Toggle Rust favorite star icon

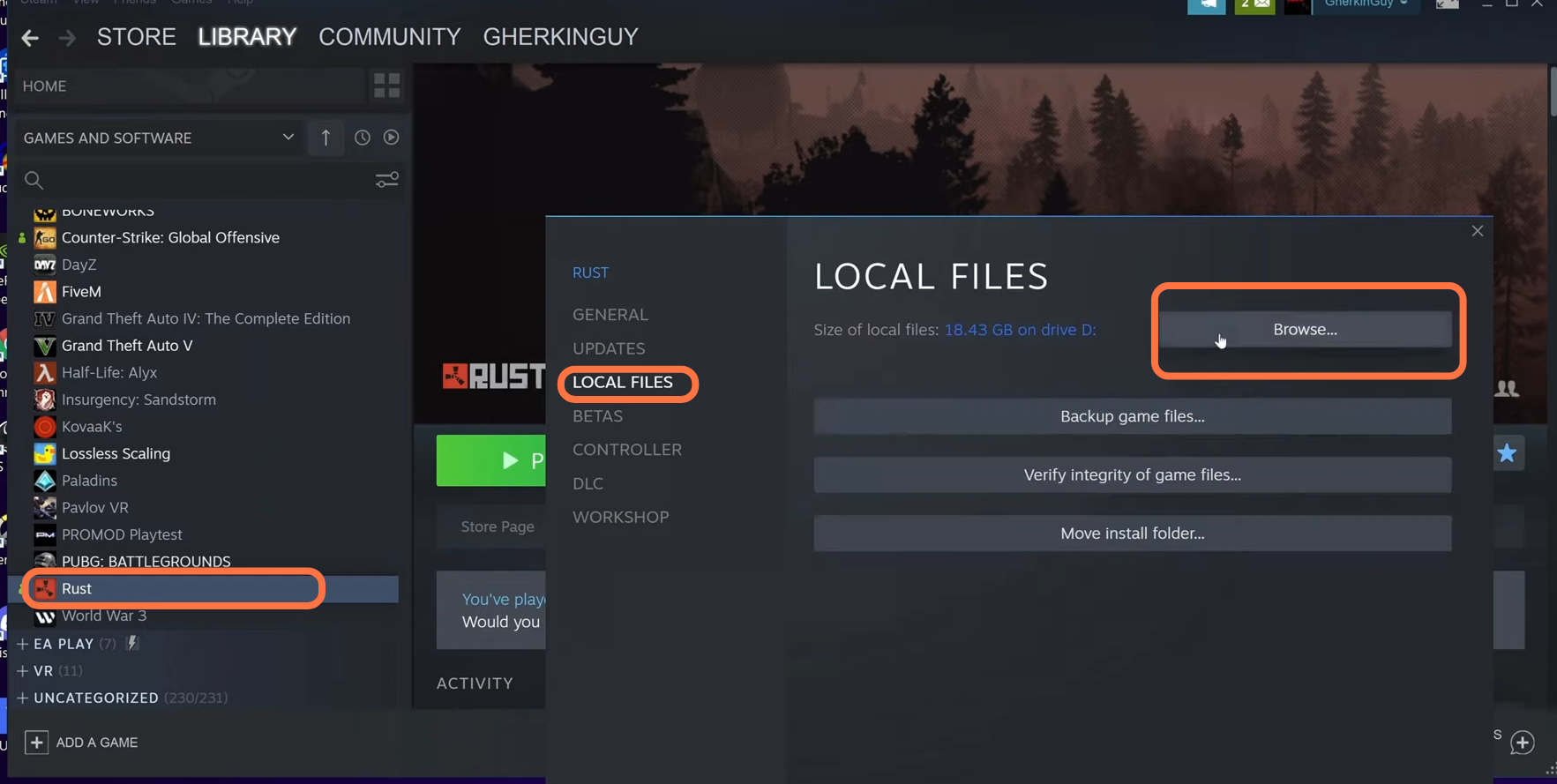click(1507, 453)
